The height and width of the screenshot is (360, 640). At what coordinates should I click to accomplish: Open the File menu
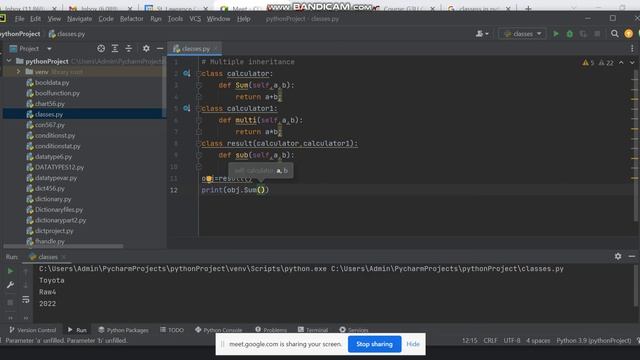19,19
